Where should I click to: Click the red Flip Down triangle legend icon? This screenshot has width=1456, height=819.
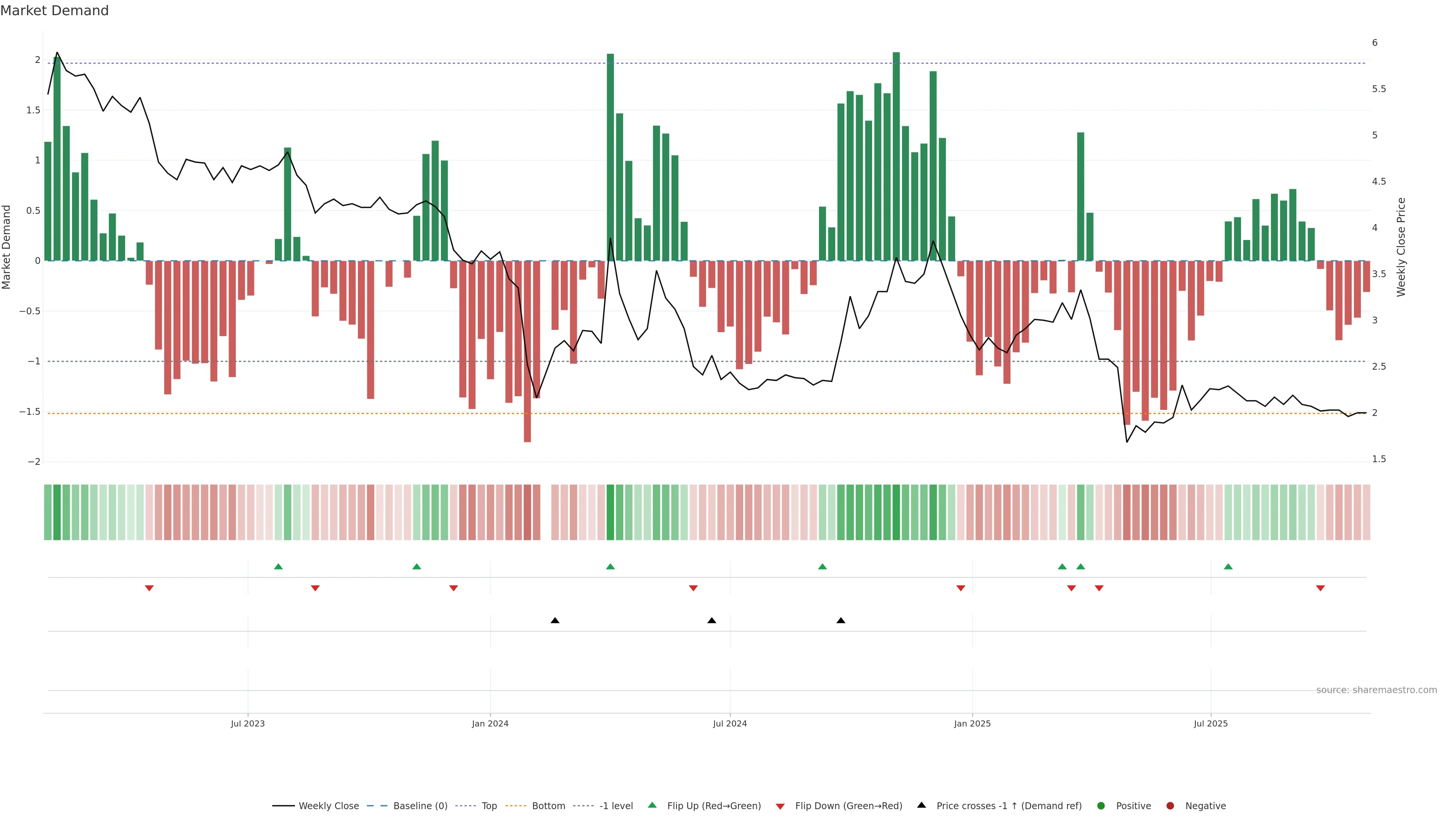point(780,806)
